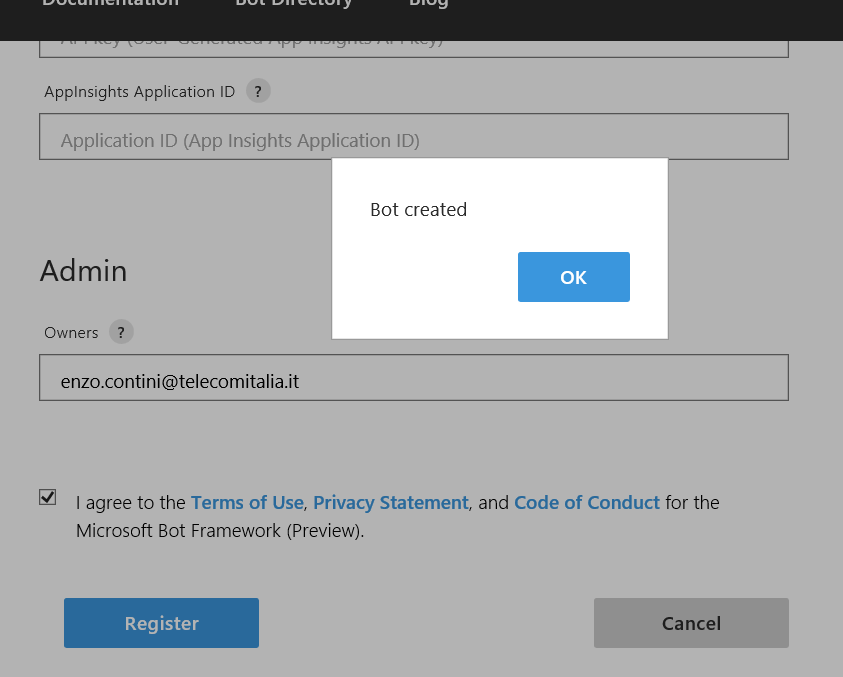Show help tooltip for Owners field
Image resolution: width=843 pixels, height=677 pixels.
[x=120, y=332]
